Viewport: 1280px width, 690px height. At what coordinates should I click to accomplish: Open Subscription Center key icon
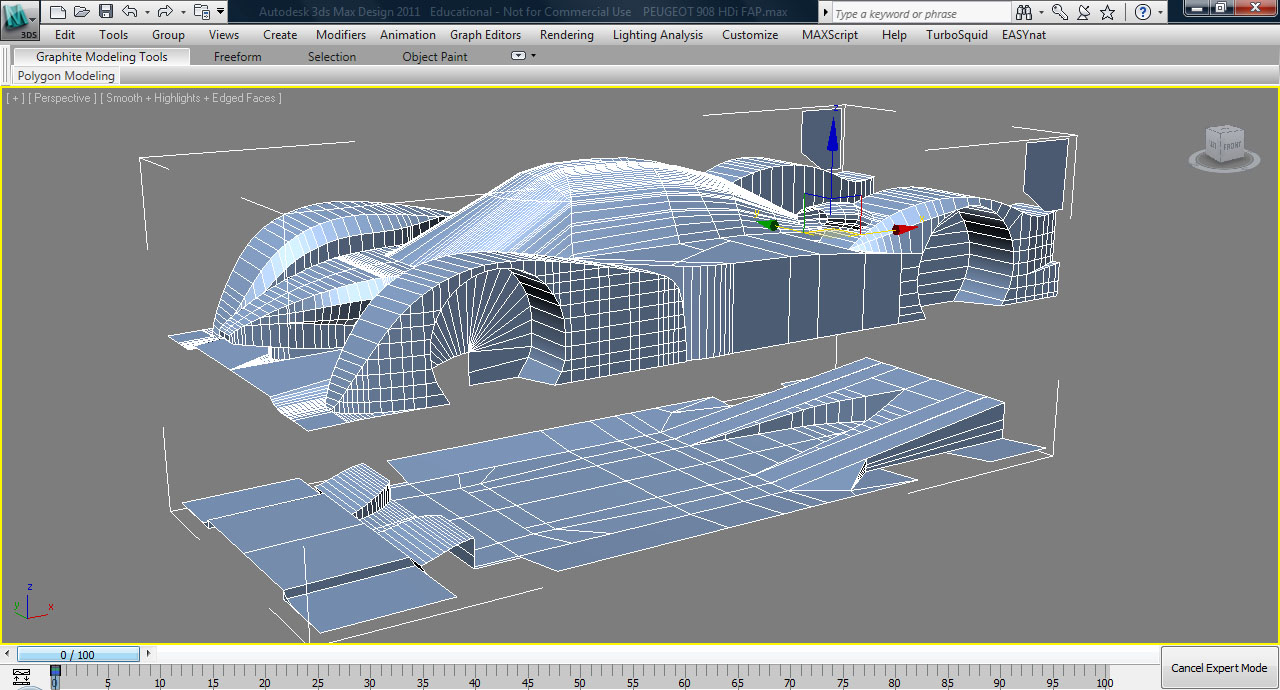click(x=1059, y=13)
